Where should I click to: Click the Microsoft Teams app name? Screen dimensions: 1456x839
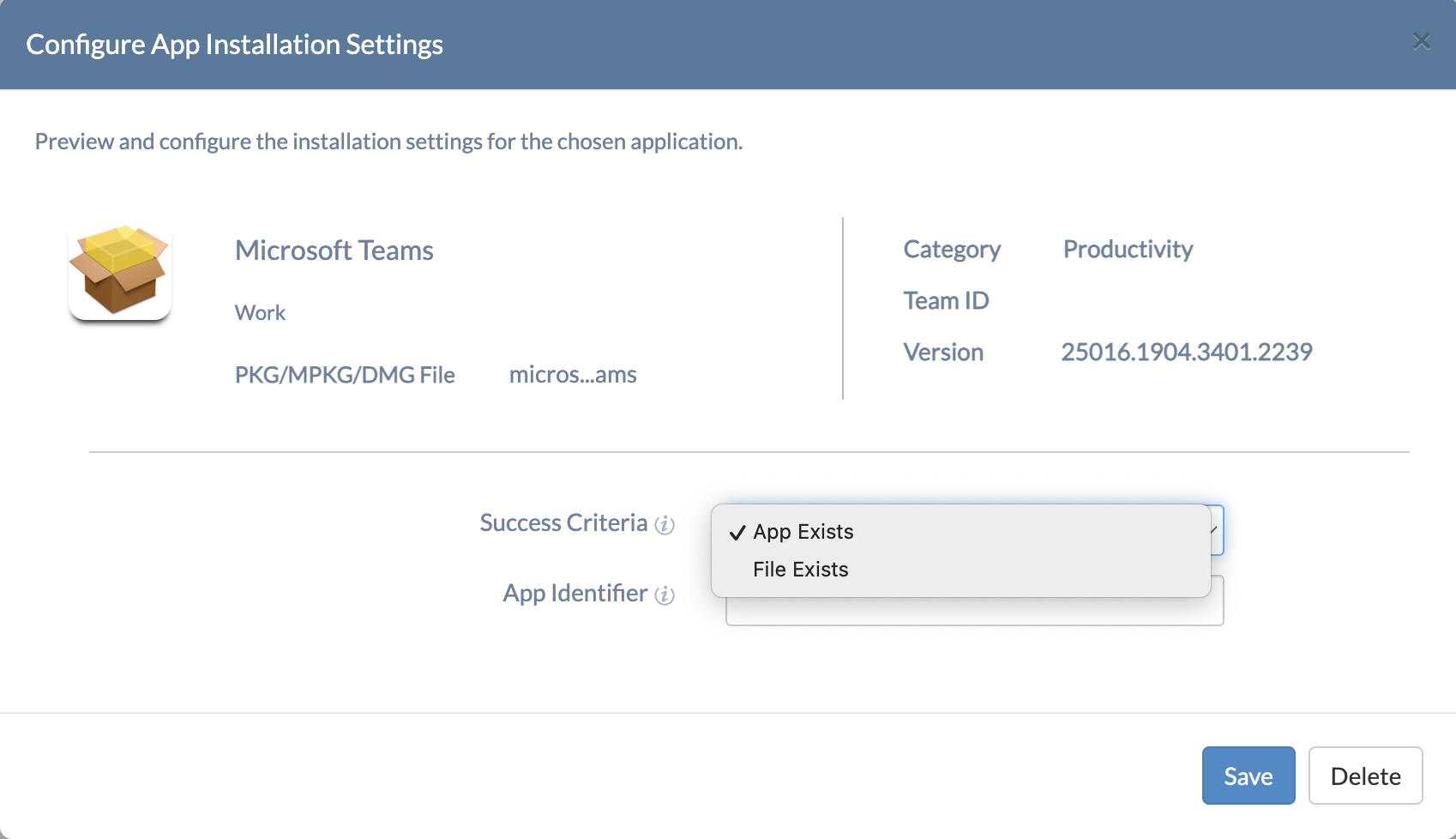pos(334,250)
